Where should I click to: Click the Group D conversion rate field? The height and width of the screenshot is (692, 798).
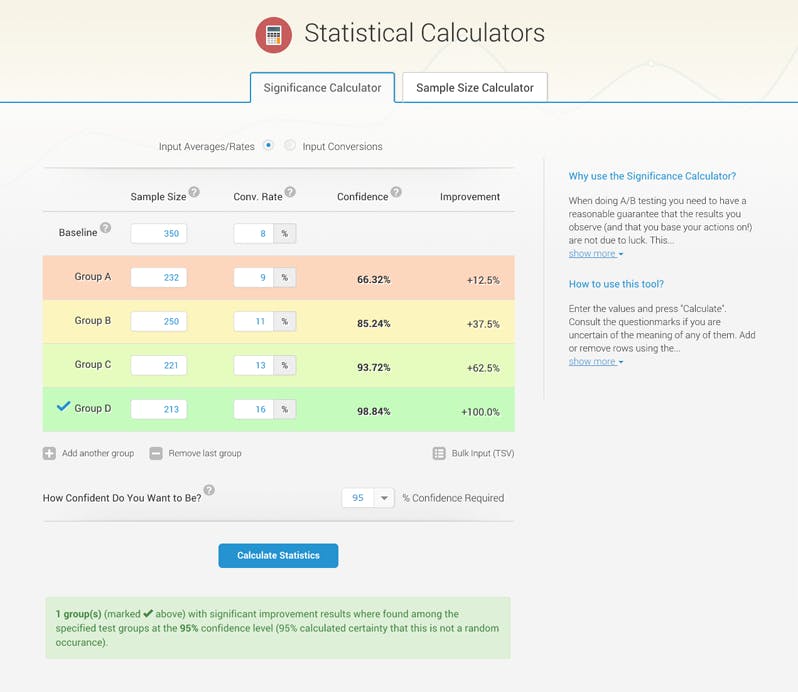pos(254,409)
